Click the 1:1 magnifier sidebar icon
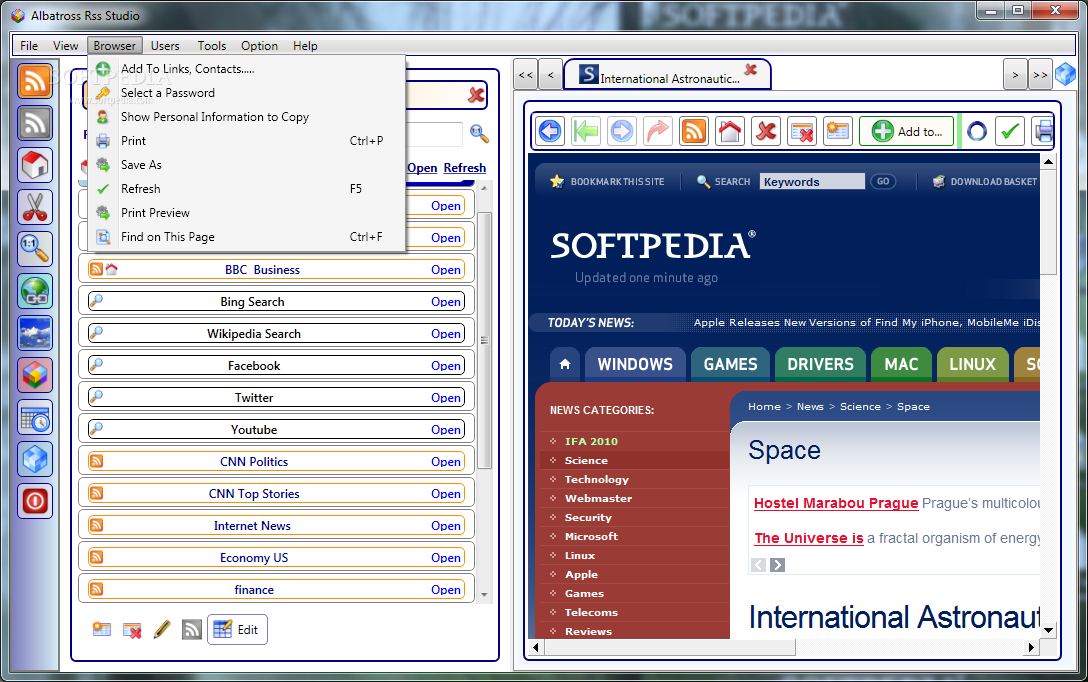This screenshot has height=682, width=1088. [35, 249]
